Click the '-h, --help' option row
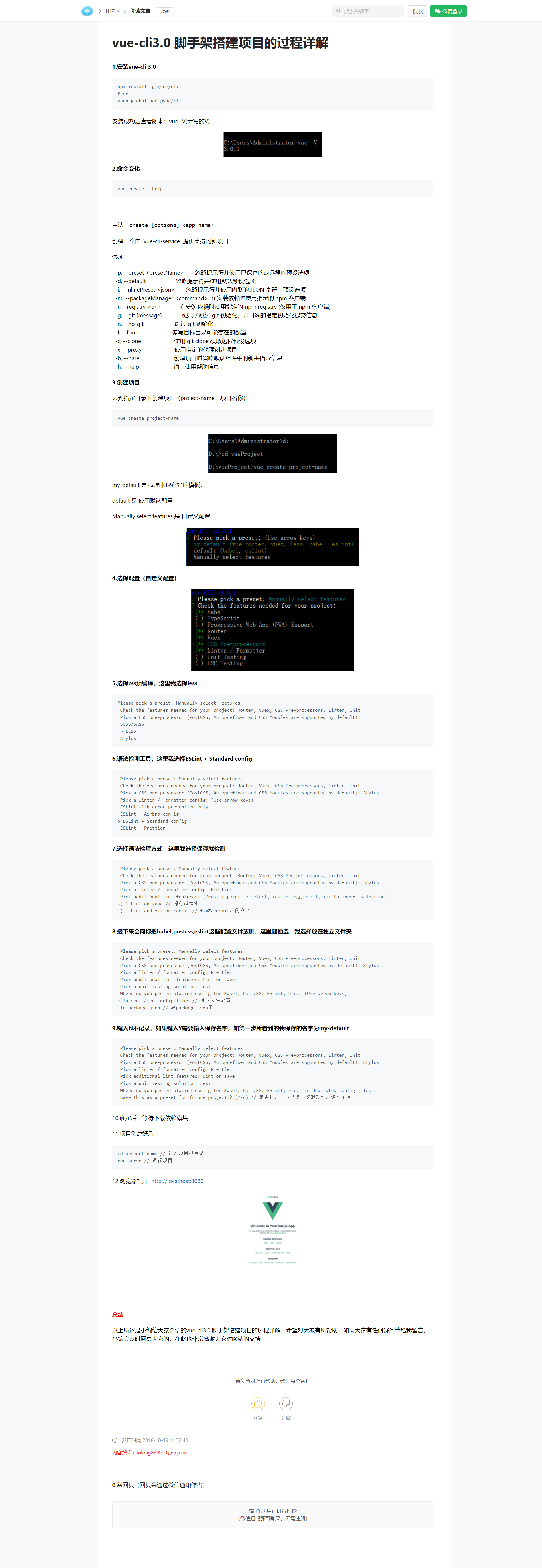Image resolution: width=542 pixels, height=1568 pixels. point(167,366)
